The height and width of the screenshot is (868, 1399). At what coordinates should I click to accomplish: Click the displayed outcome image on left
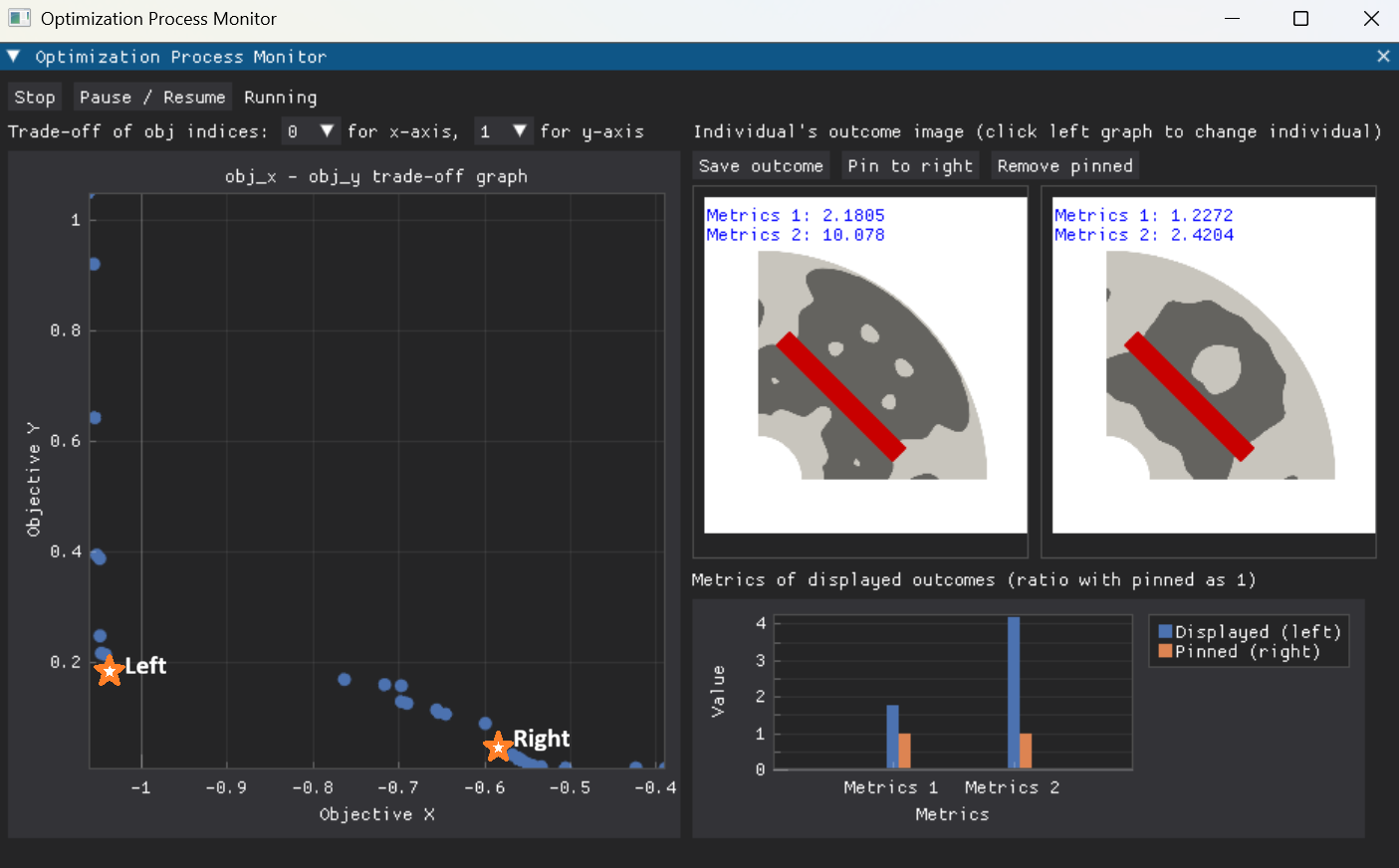click(x=865, y=365)
